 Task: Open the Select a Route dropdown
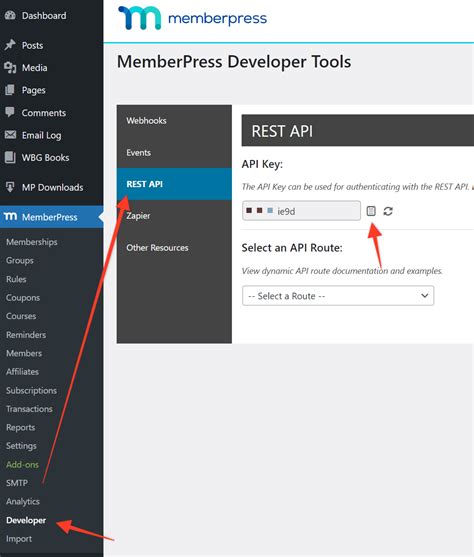click(x=338, y=296)
